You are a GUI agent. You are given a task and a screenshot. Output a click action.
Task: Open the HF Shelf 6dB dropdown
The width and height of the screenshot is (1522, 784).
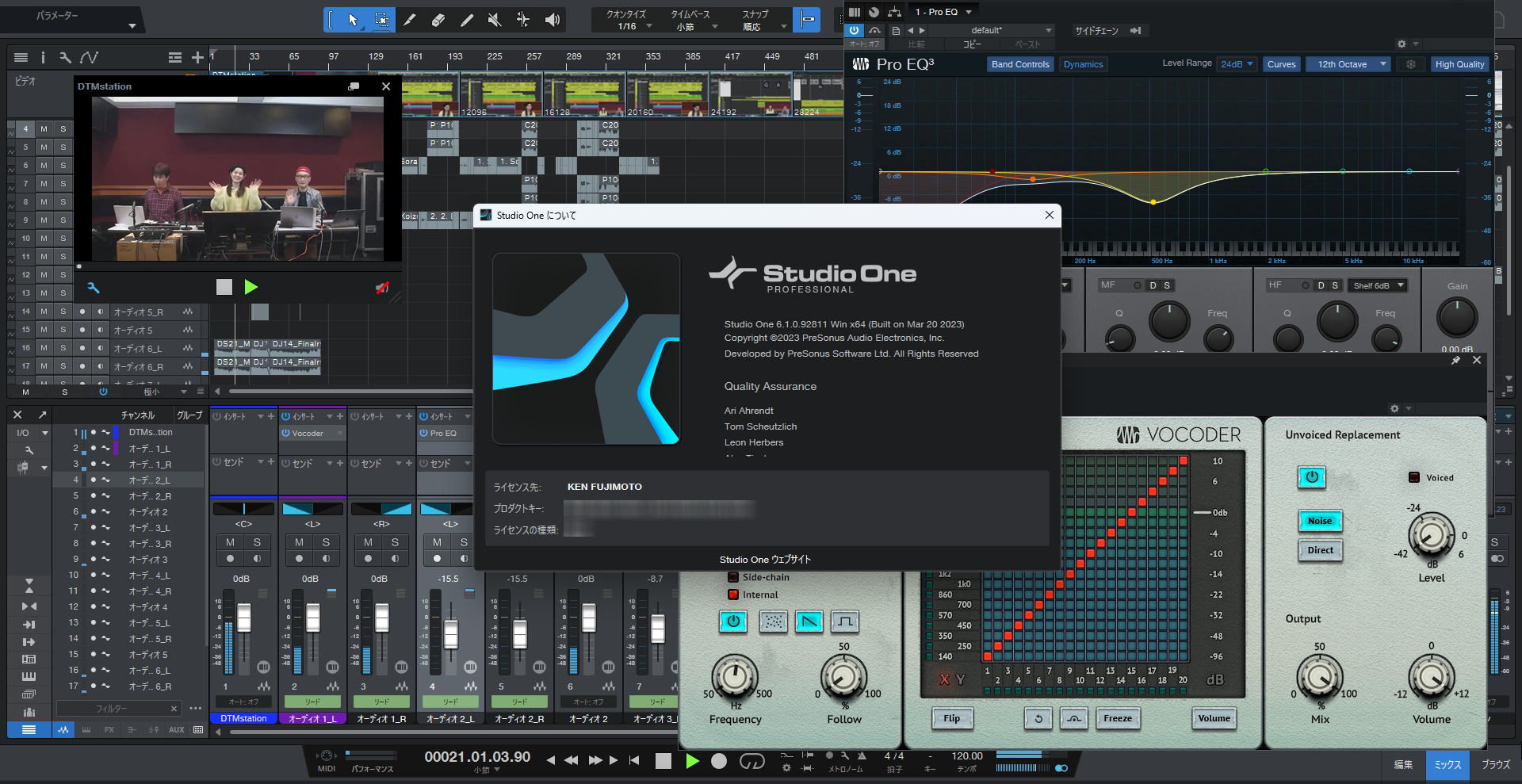pos(1378,285)
